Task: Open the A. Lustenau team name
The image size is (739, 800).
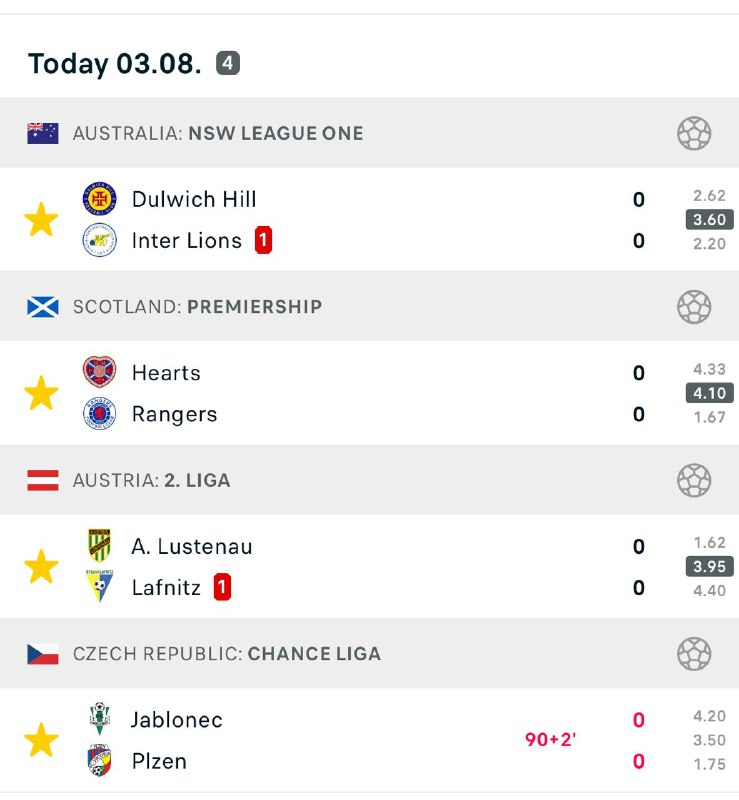Action: click(192, 546)
